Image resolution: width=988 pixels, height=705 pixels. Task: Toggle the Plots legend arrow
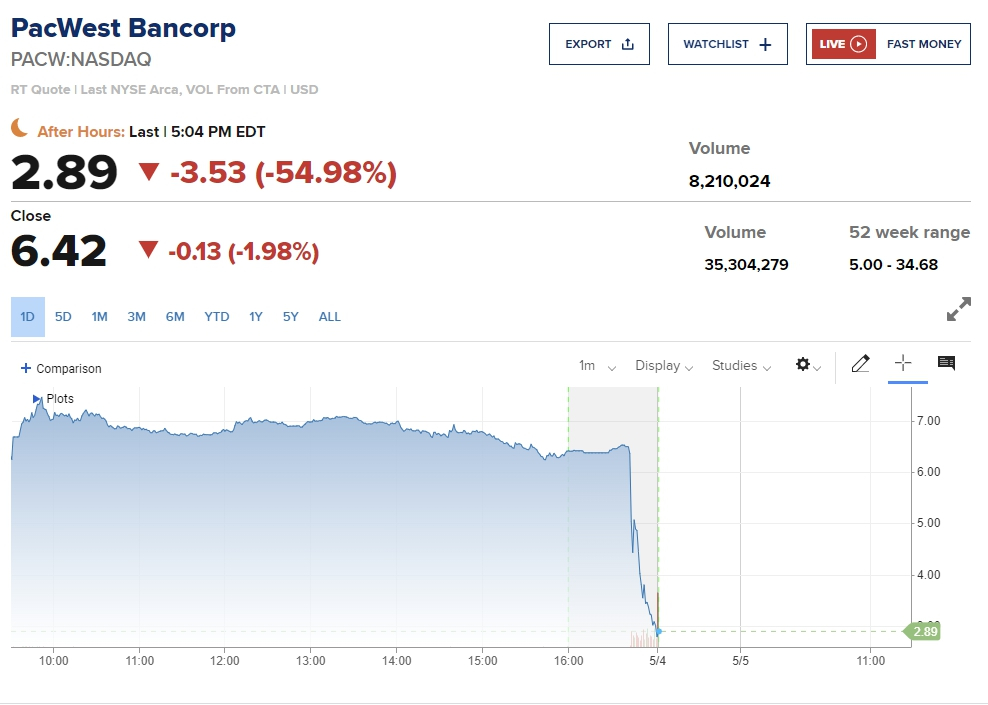(37, 399)
